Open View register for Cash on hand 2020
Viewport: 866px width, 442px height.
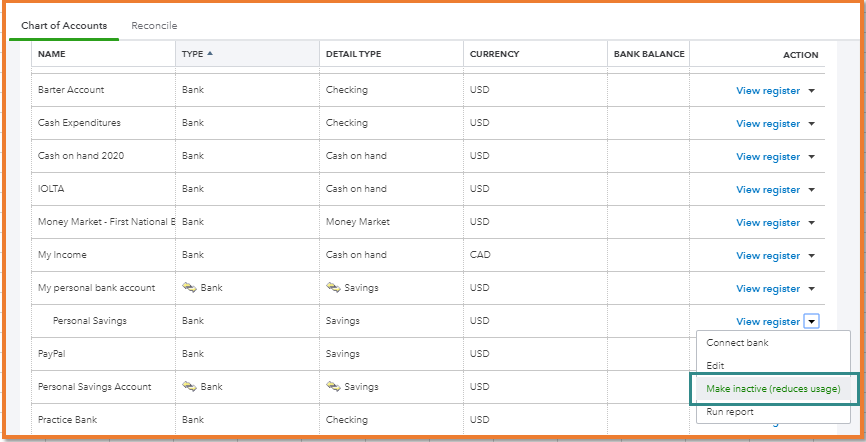[767, 157]
